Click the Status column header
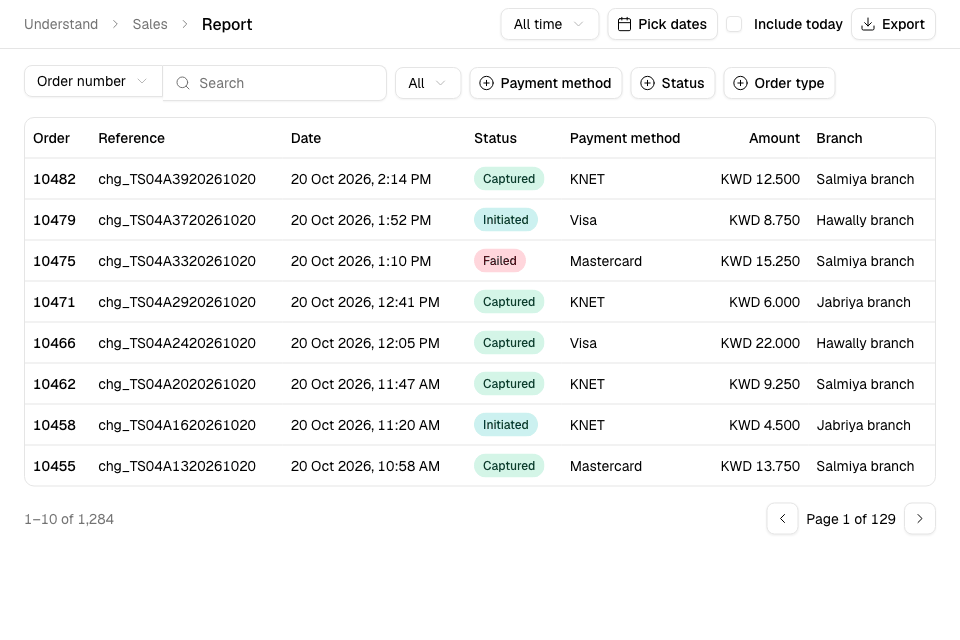The height and width of the screenshot is (640, 960). click(495, 138)
